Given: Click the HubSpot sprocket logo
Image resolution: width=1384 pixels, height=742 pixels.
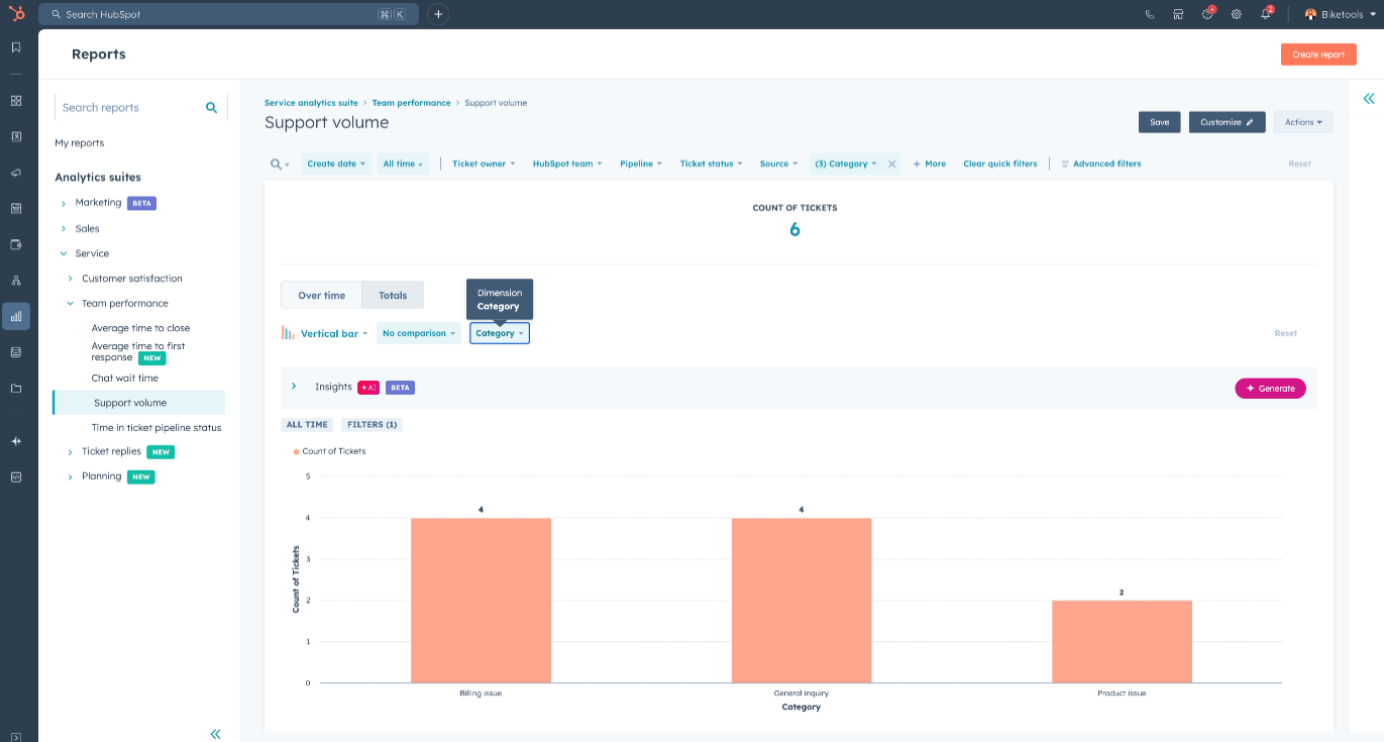Looking at the screenshot, I should (x=16, y=14).
